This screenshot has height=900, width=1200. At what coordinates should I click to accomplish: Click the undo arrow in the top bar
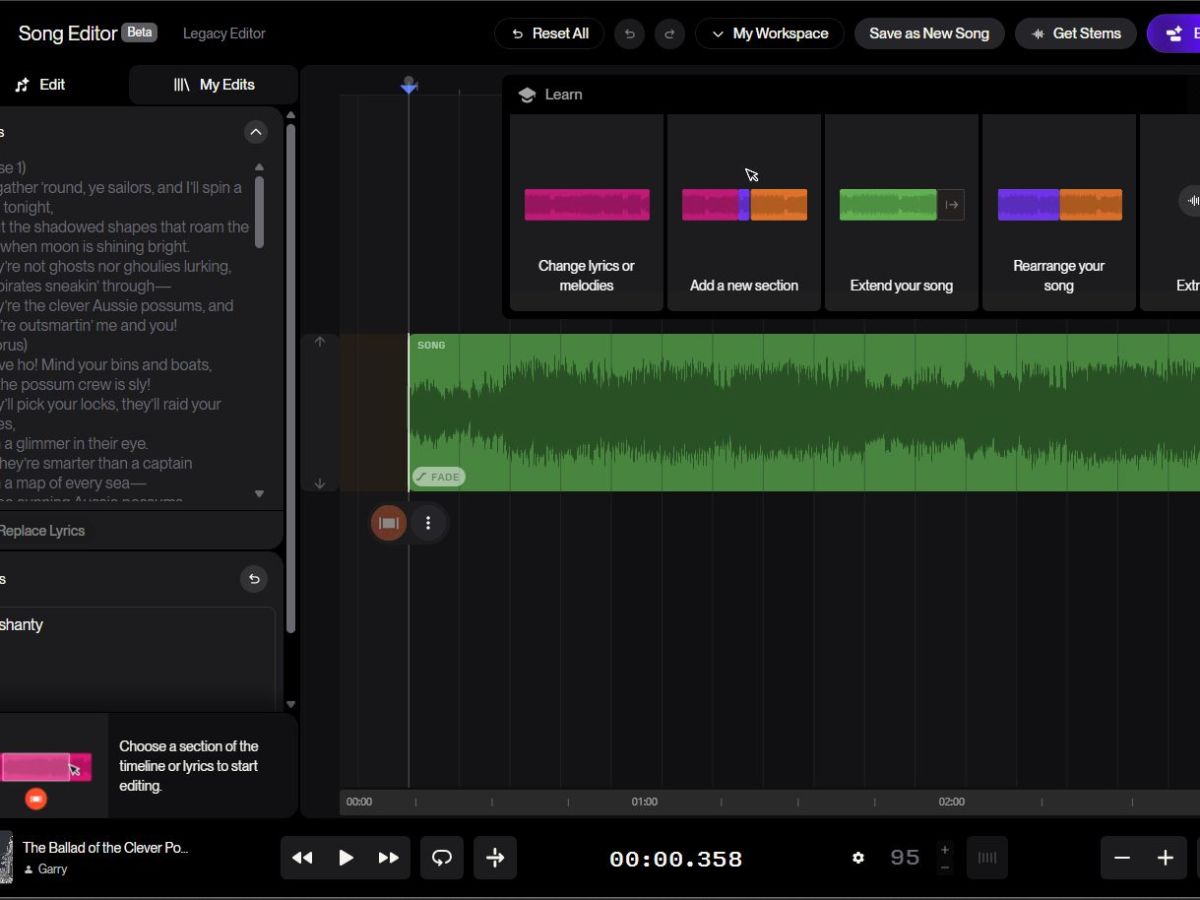629,33
